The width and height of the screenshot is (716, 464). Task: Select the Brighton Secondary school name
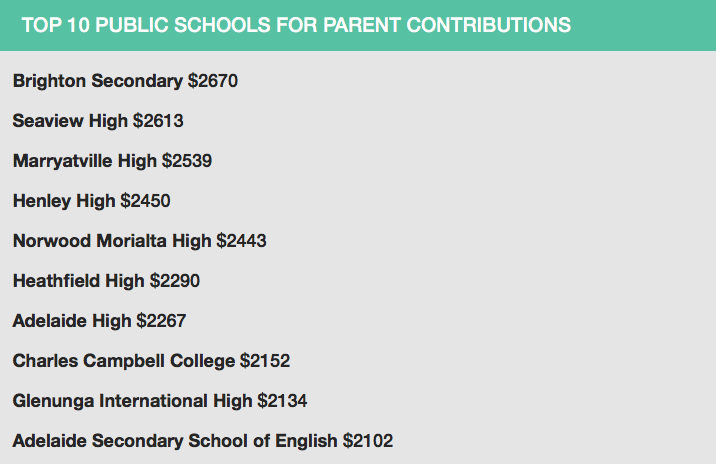click(x=98, y=81)
